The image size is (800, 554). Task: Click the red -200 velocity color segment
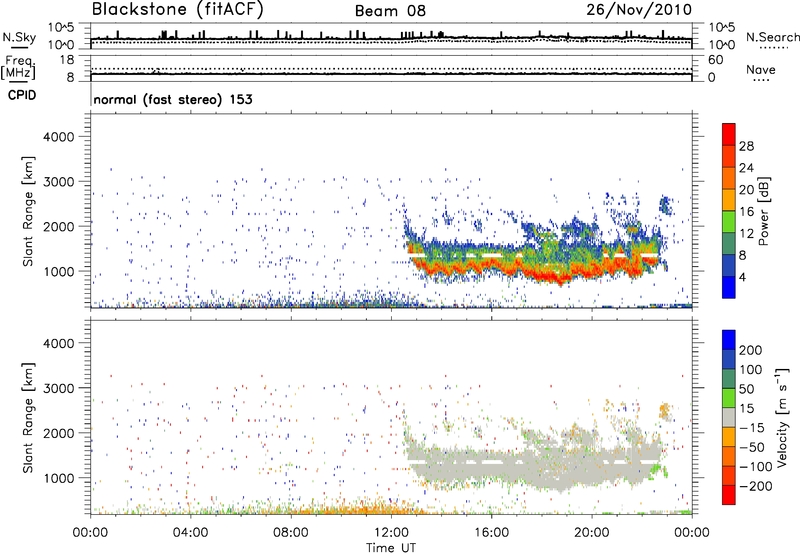tap(729, 495)
